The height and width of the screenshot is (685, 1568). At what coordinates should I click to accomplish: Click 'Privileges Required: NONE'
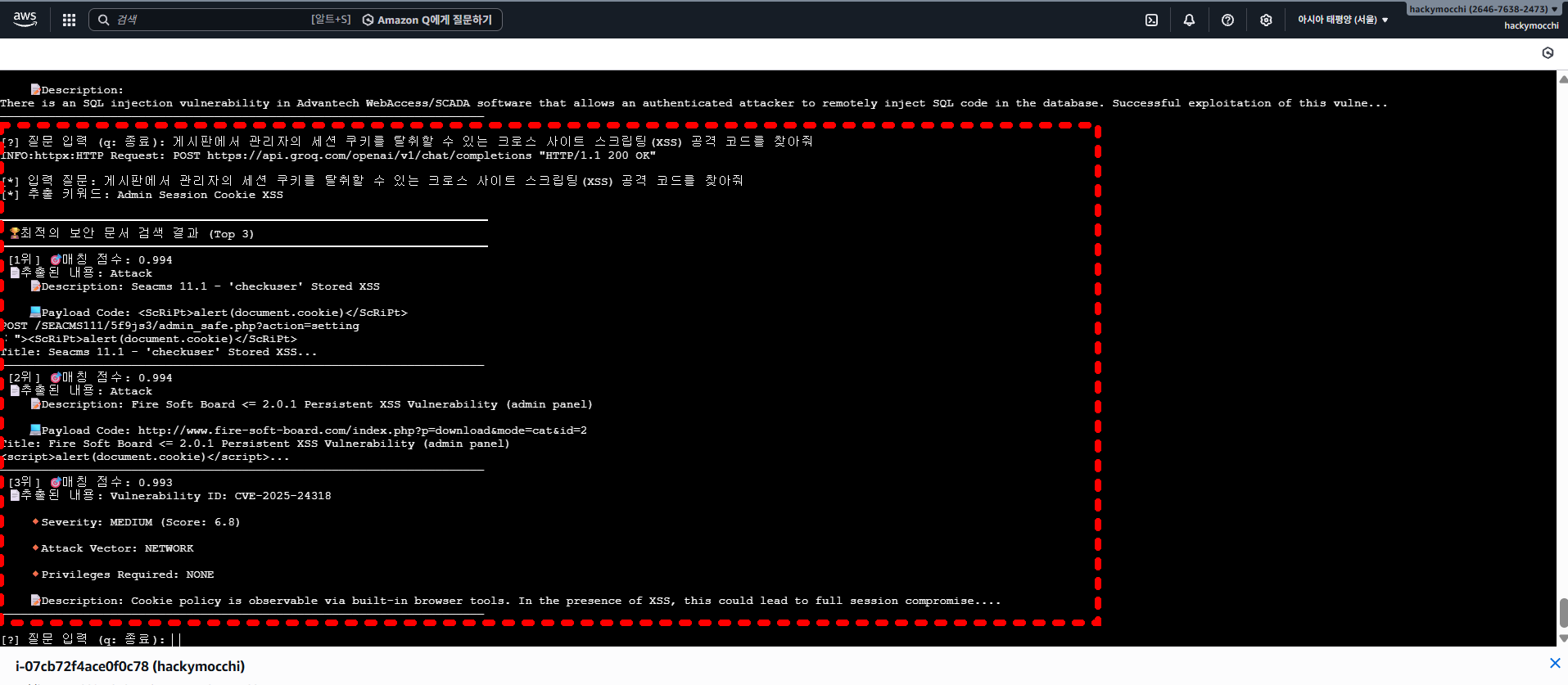[123, 575]
